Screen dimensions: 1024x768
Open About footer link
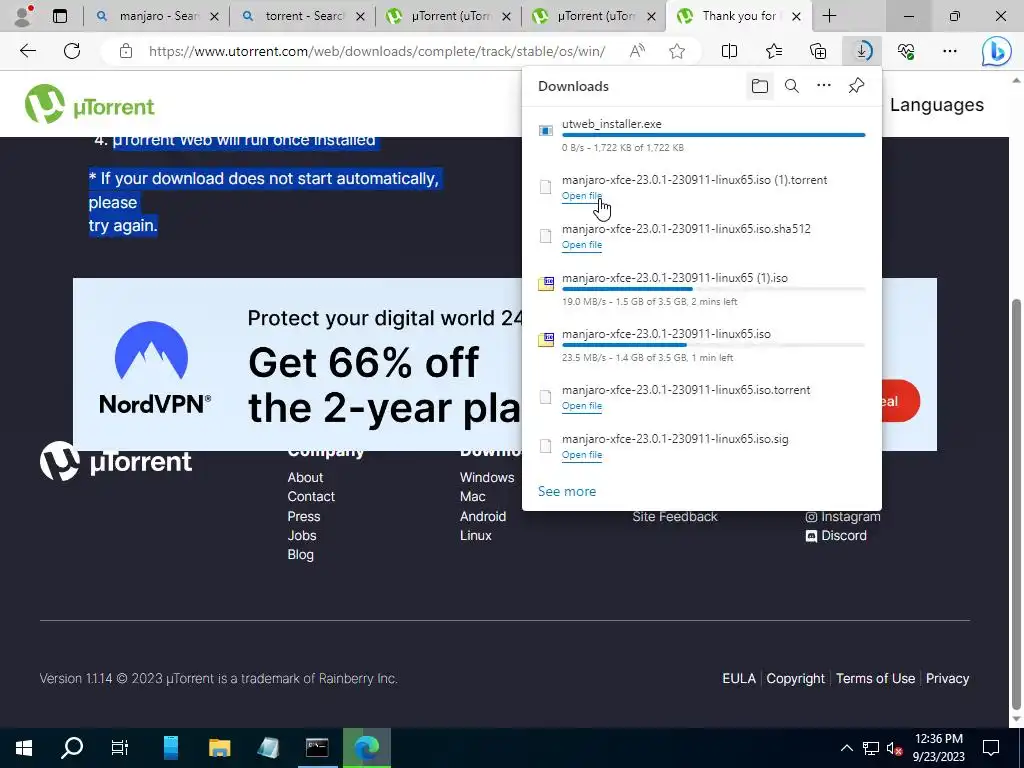(x=305, y=477)
